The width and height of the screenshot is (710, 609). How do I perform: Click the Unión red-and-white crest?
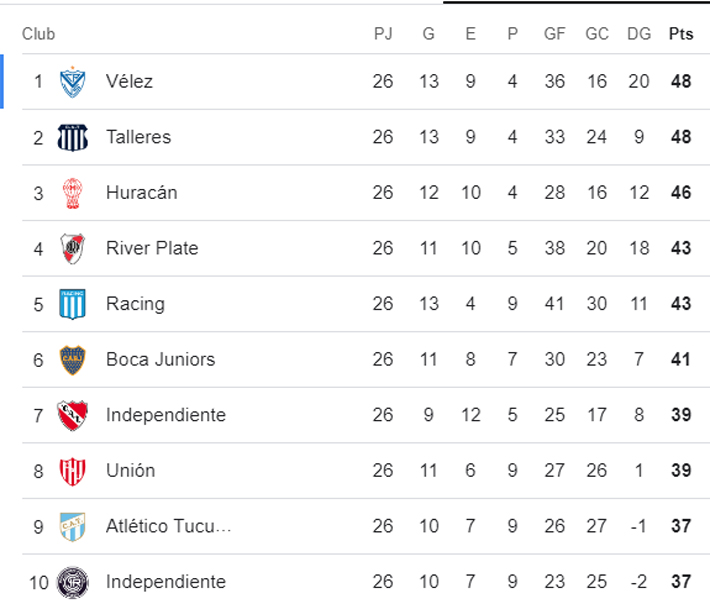(x=72, y=470)
